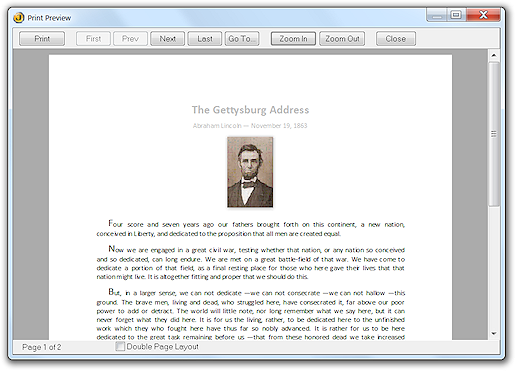Click the Print button

coord(42,39)
